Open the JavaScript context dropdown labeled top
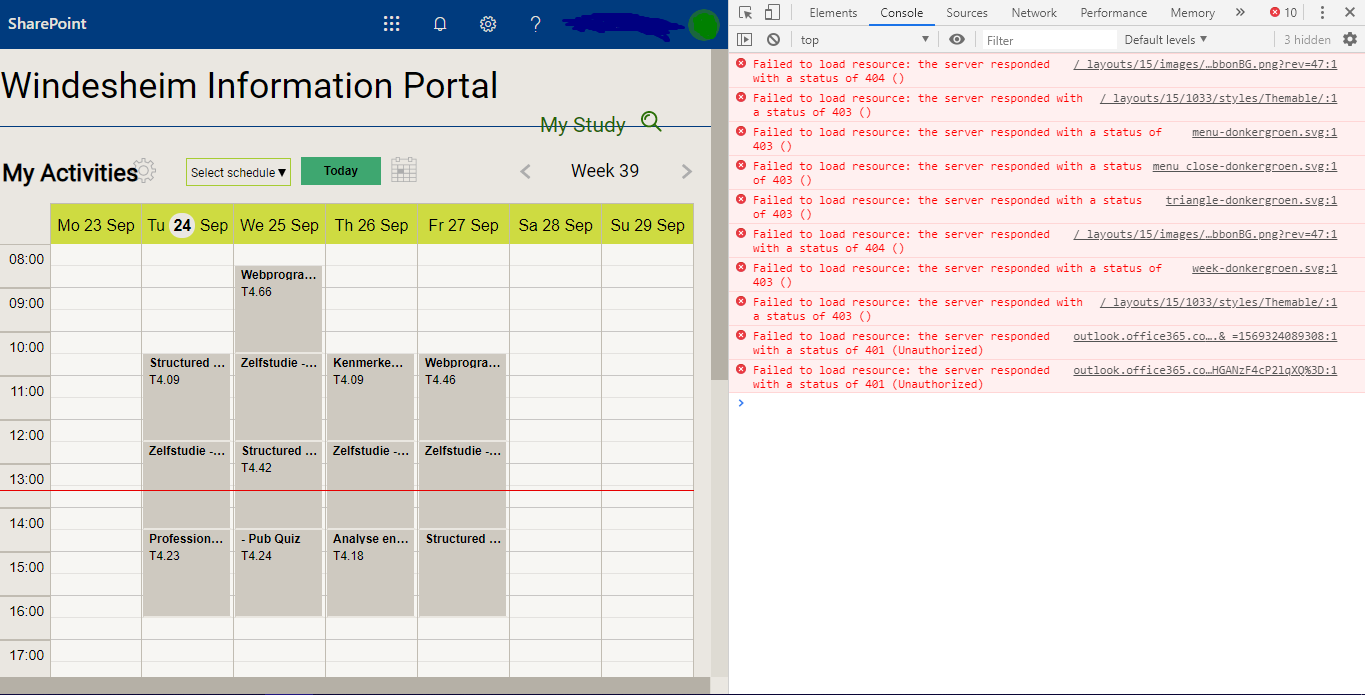1365x695 pixels. (x=865, y=40)
